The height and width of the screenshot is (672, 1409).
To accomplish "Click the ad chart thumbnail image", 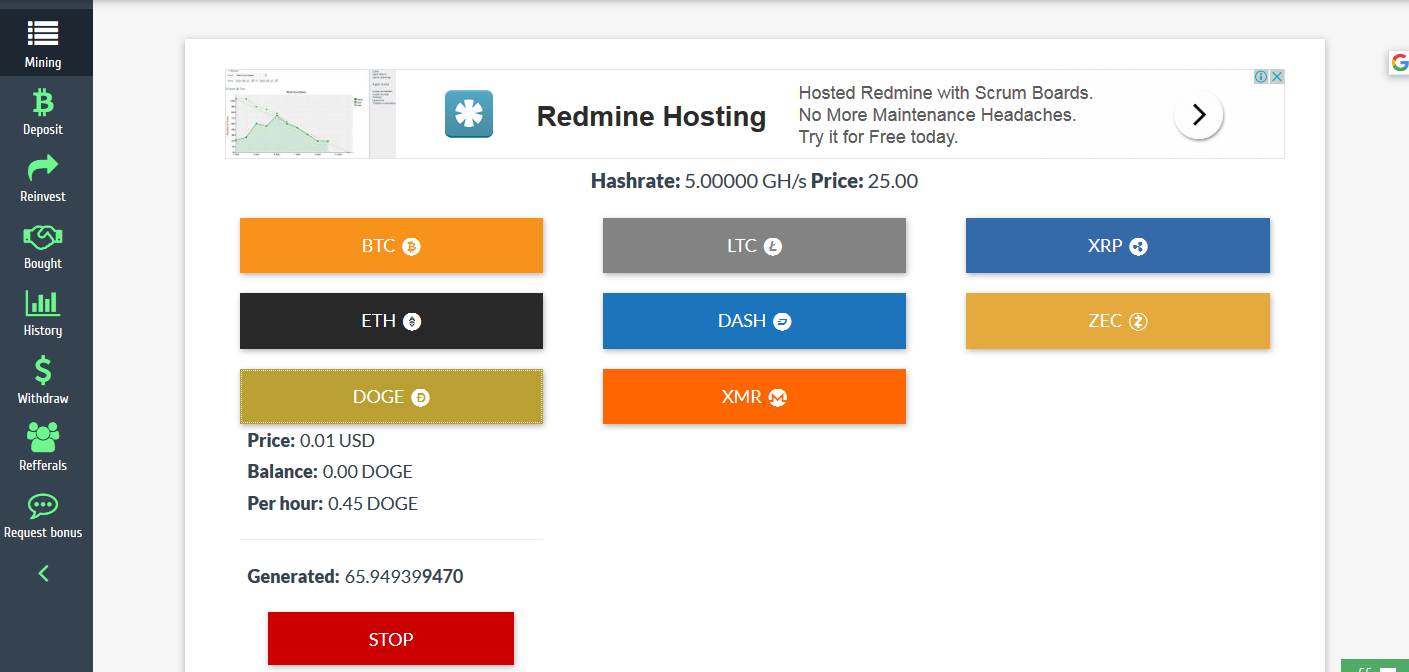I will (x=311, y=114).
